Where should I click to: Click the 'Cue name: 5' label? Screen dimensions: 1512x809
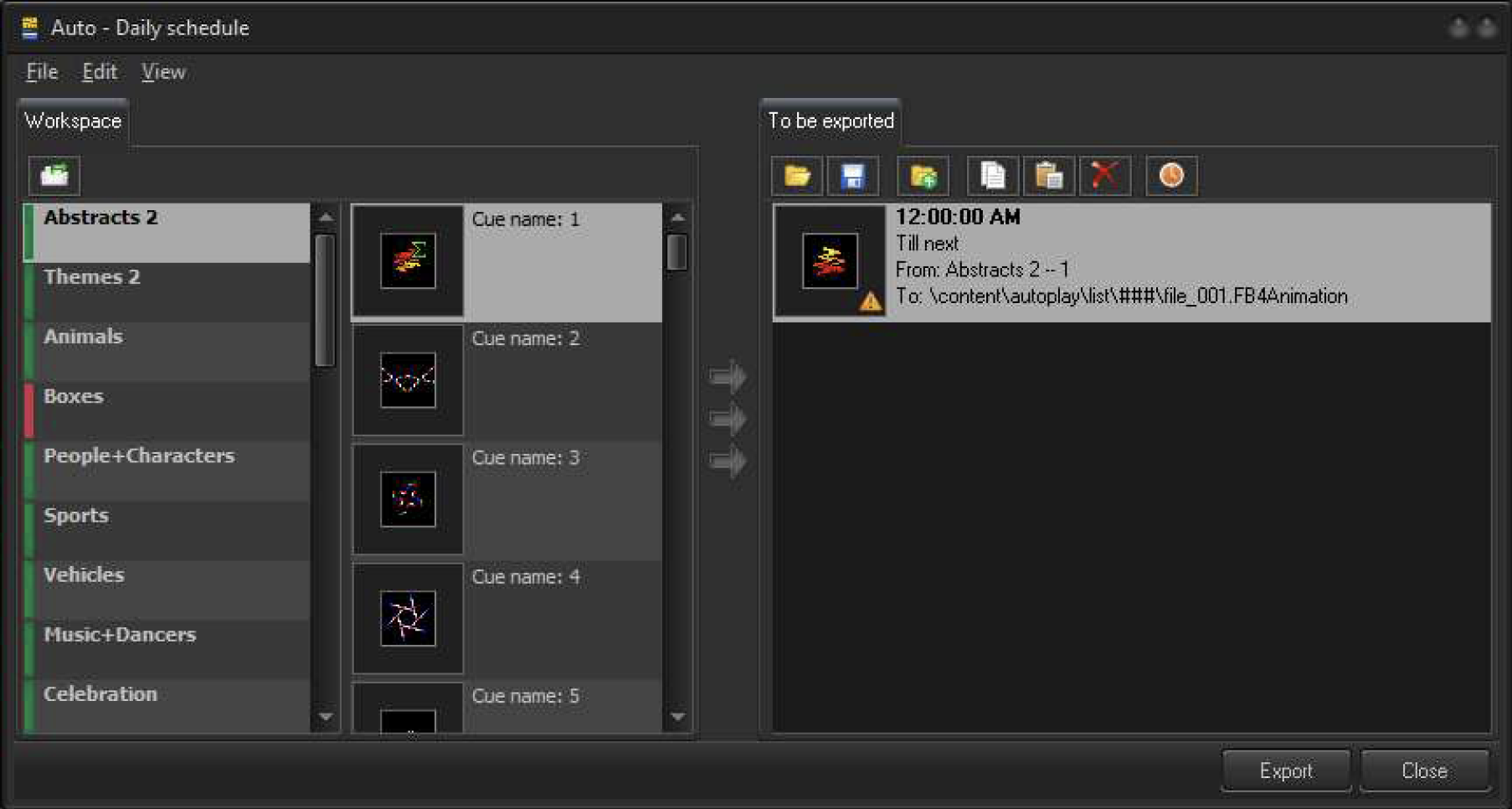tap(526, 696)
